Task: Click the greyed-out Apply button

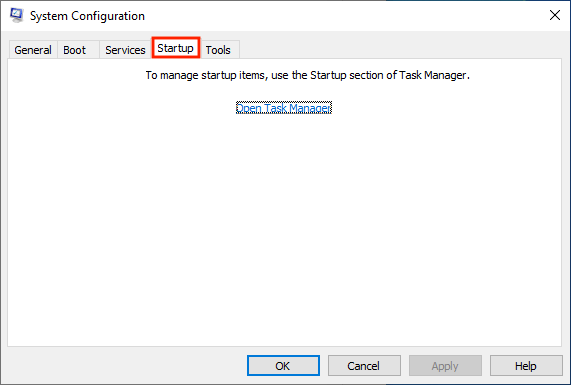Action: tap(445, 366)
